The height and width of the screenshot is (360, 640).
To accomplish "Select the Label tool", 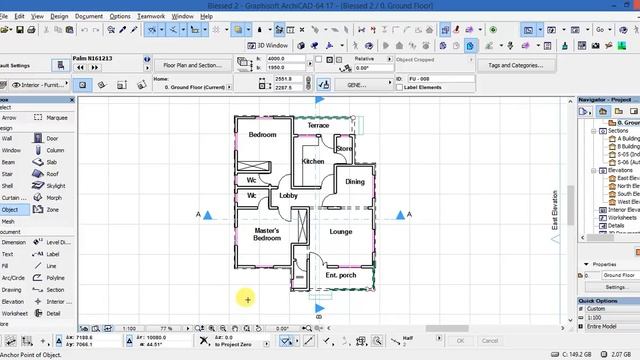I will [46, 254].
